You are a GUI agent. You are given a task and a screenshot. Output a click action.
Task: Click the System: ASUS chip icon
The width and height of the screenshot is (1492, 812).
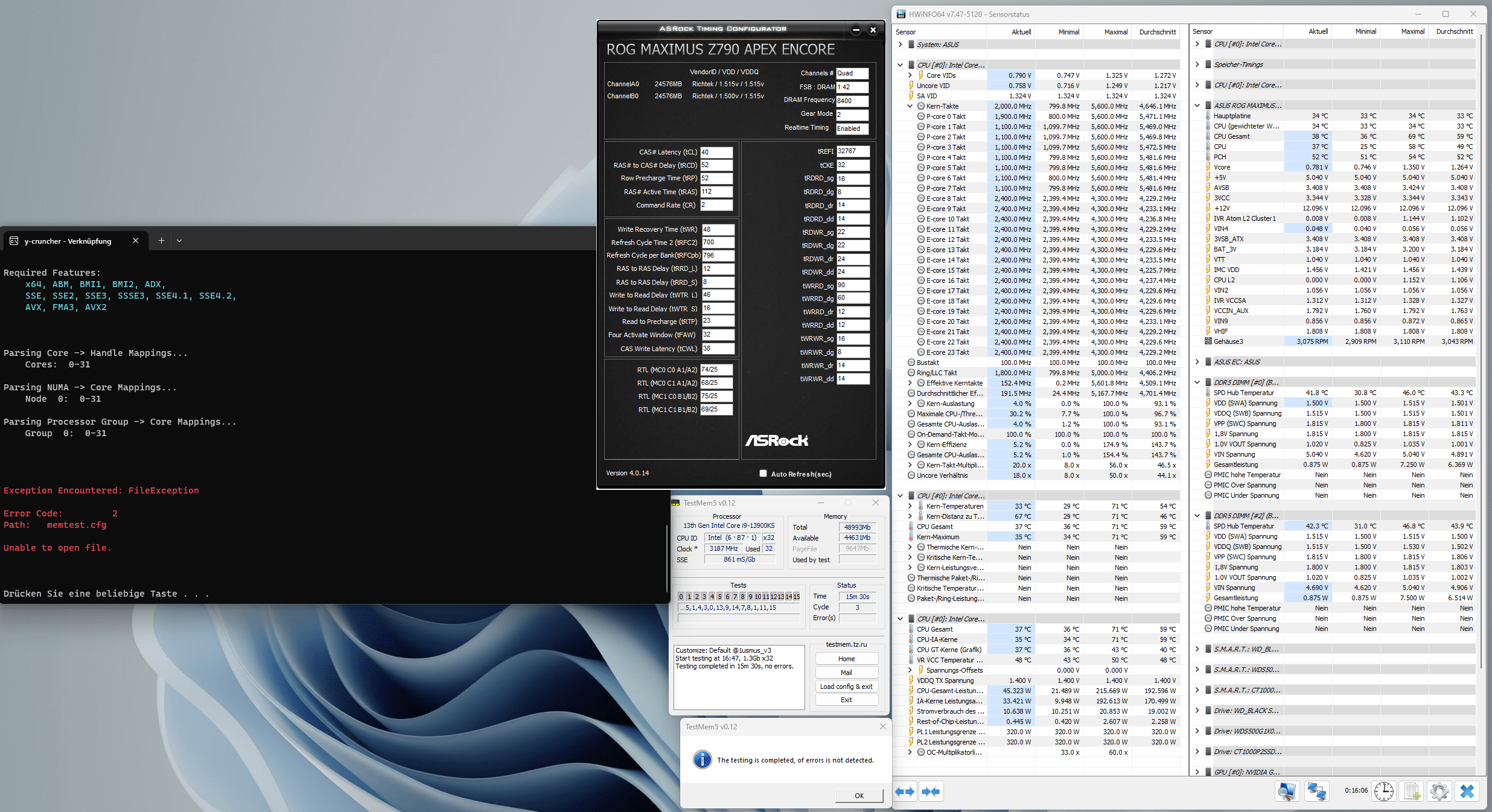pyautogui.click(x=911, y=44)
